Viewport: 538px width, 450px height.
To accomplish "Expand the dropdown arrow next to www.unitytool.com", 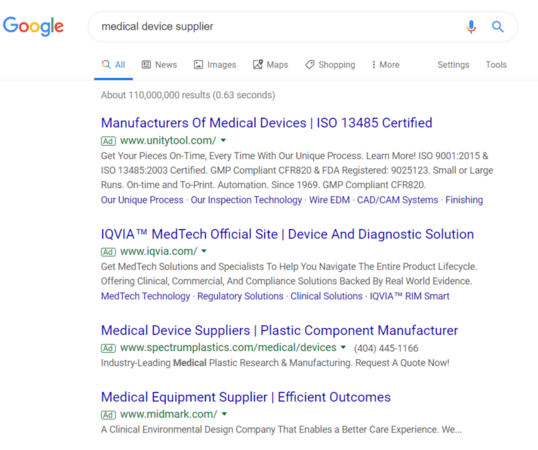I will (x=223, y=140).
